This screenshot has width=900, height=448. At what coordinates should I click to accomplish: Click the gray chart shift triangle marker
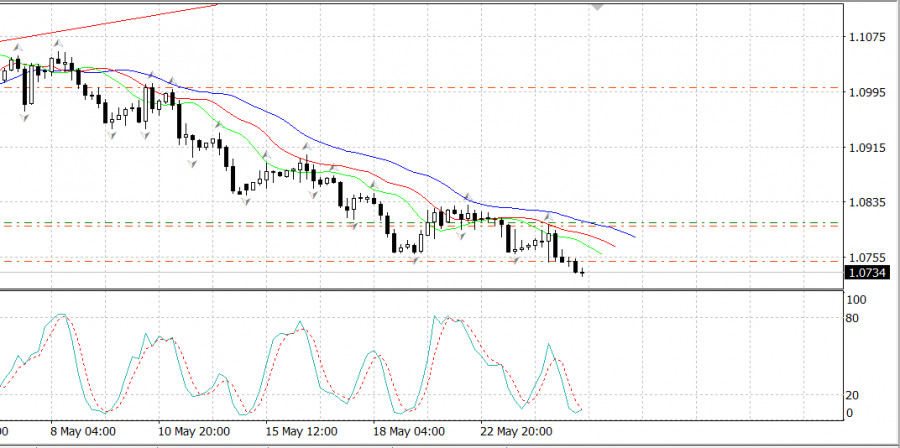coord(598,6)
